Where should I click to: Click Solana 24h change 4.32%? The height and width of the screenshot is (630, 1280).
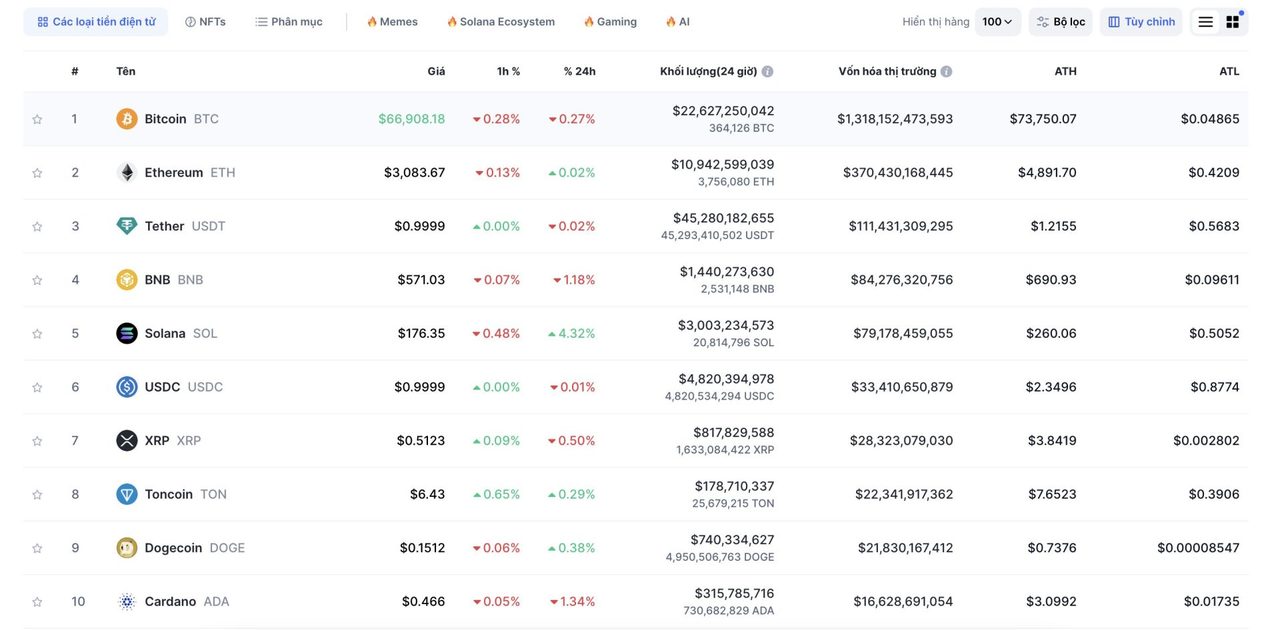tap(572, 334)
